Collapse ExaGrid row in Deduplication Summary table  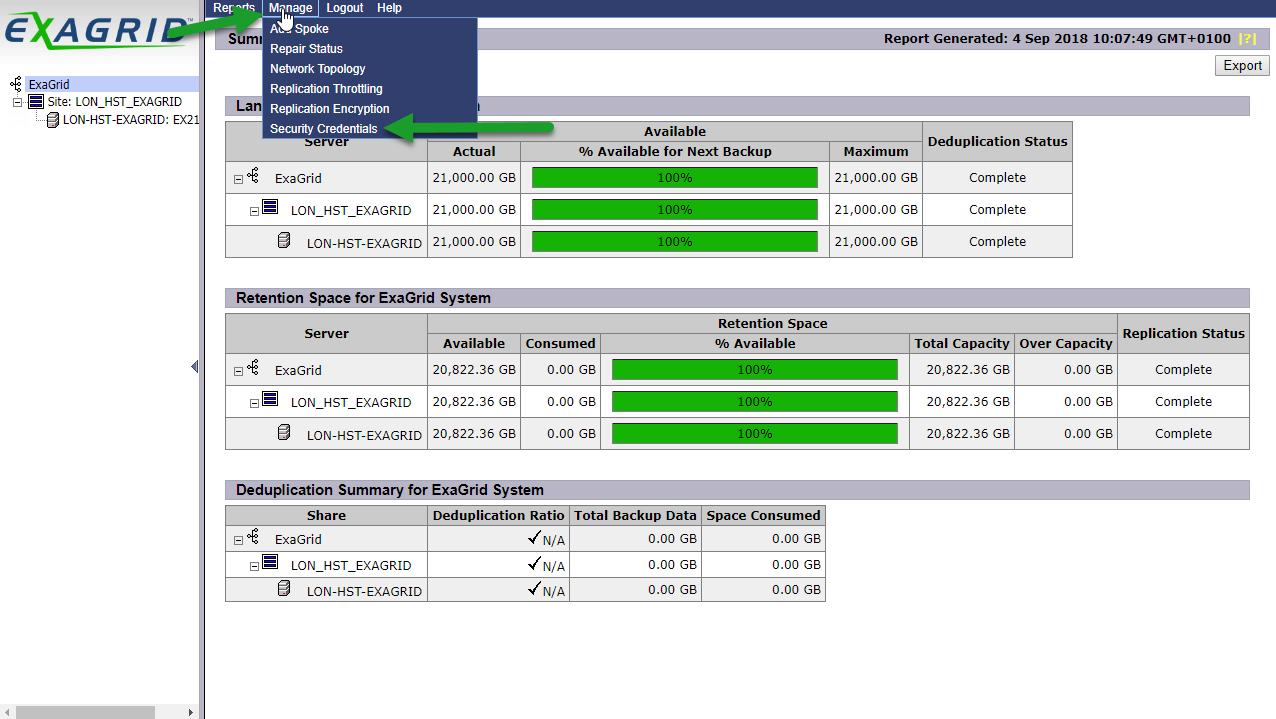point(238,540)
